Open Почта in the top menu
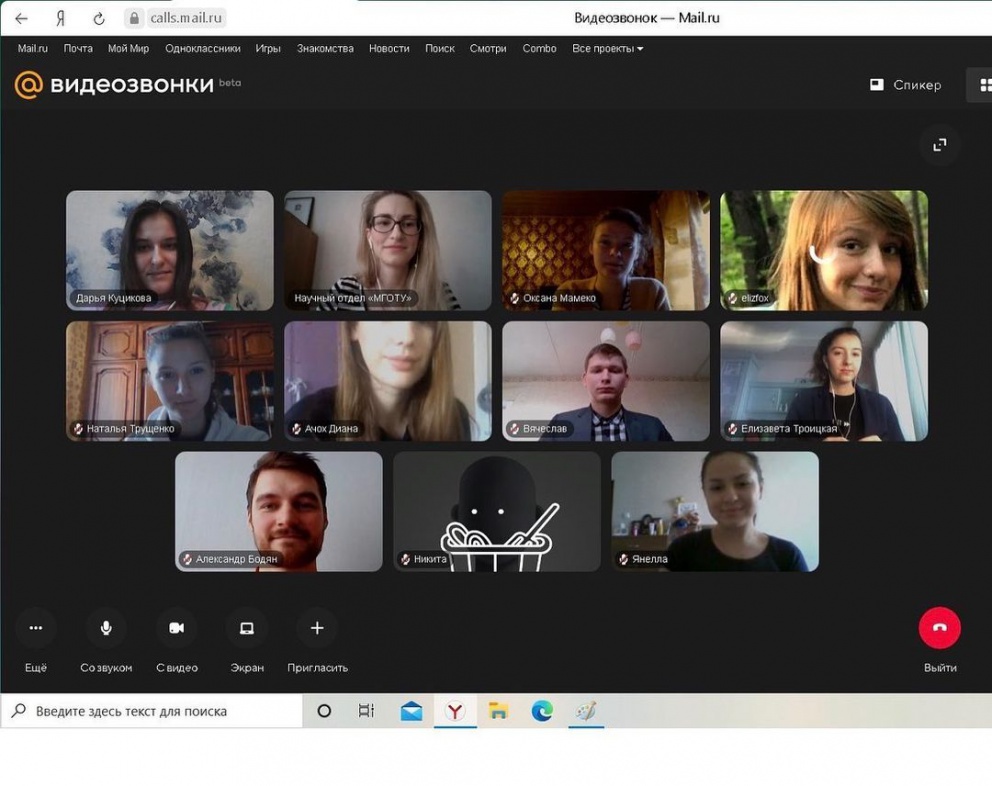992x786 pixels. point(78,48)
